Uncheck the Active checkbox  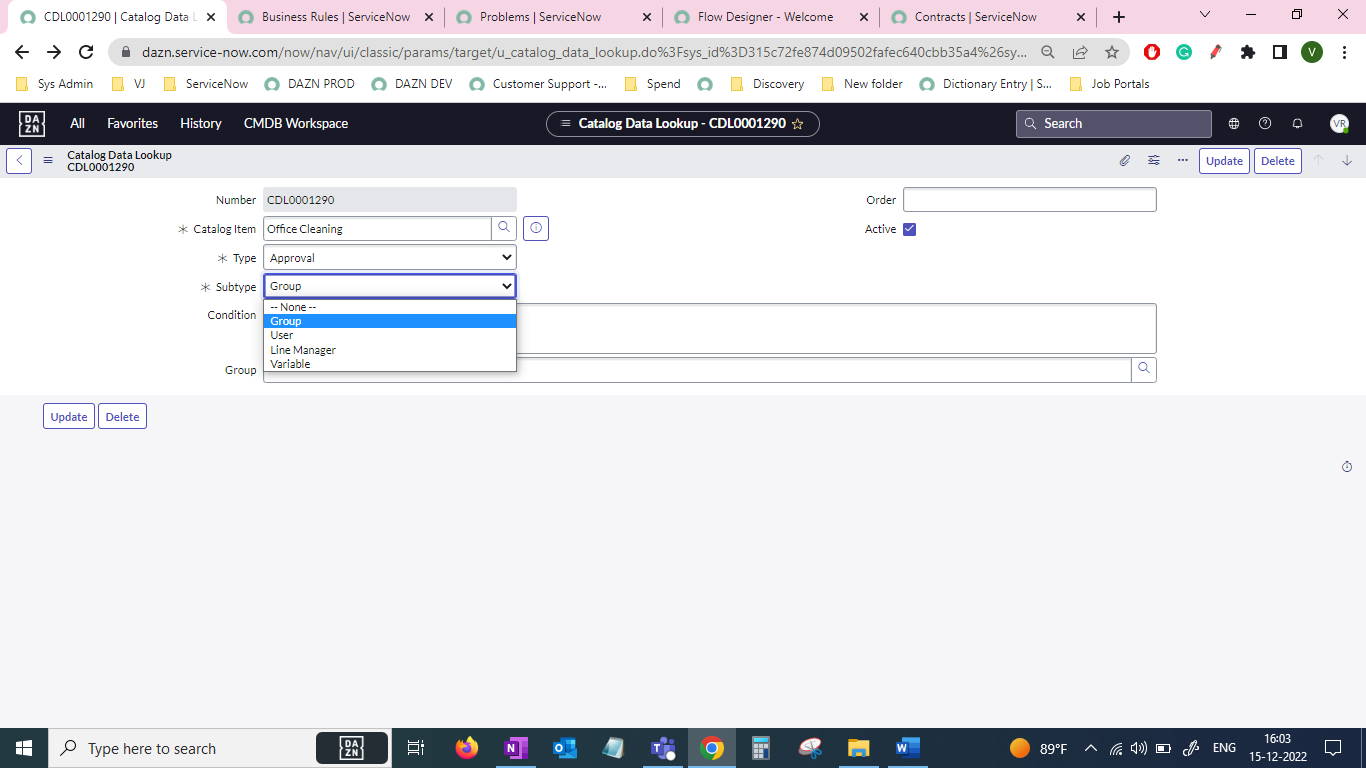coord(909,229)
